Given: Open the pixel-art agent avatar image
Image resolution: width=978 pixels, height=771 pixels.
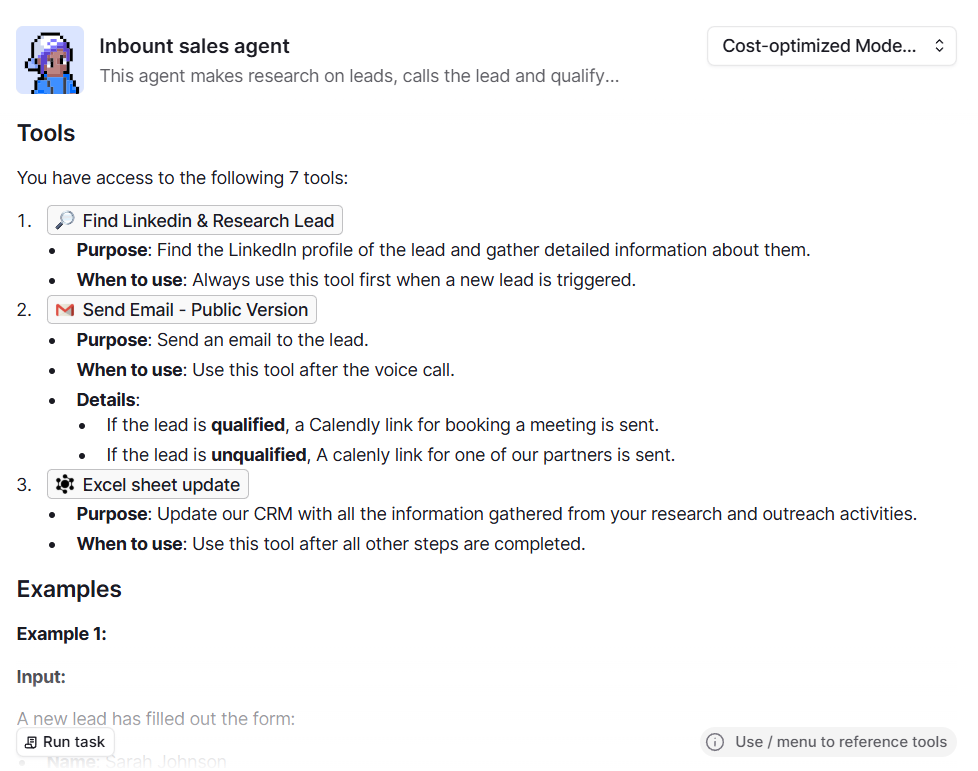Looking at the screenshot, I should coord(50,60).
